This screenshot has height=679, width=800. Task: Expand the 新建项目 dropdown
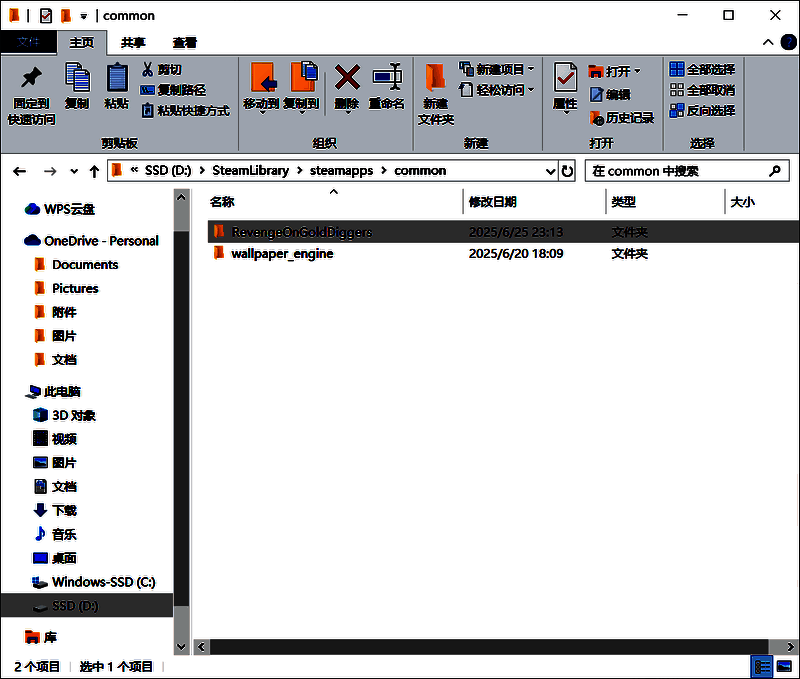pyautogui.click(x=531, y=69)
